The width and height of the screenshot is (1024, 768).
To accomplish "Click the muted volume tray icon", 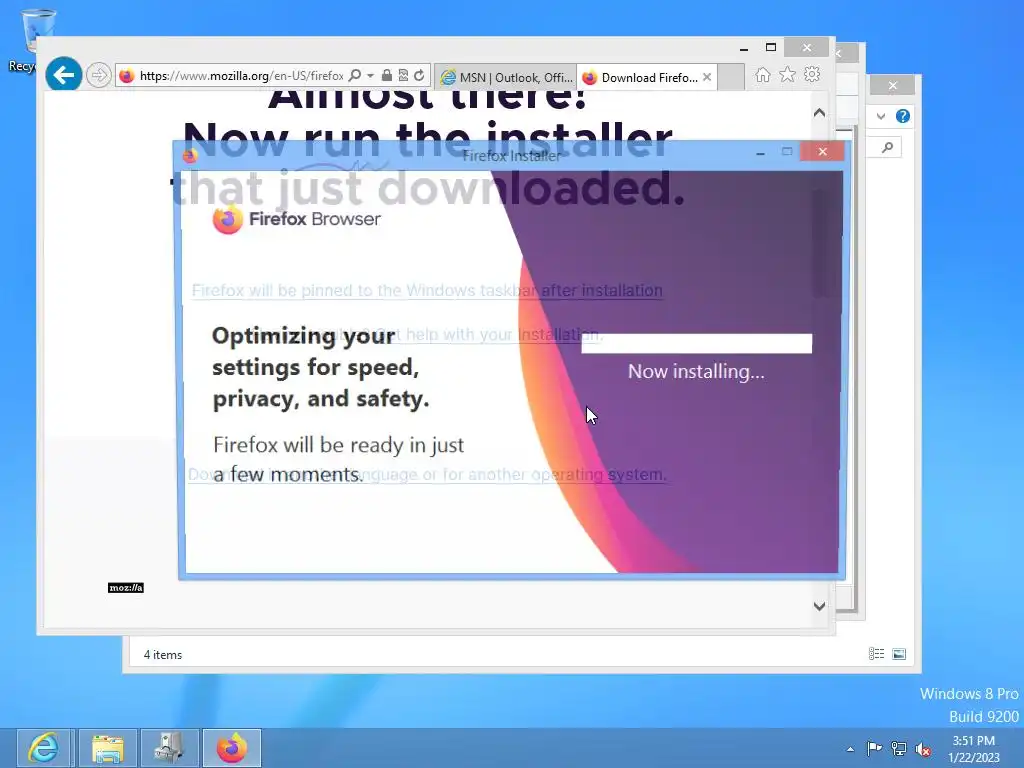I will click(923, 749).
